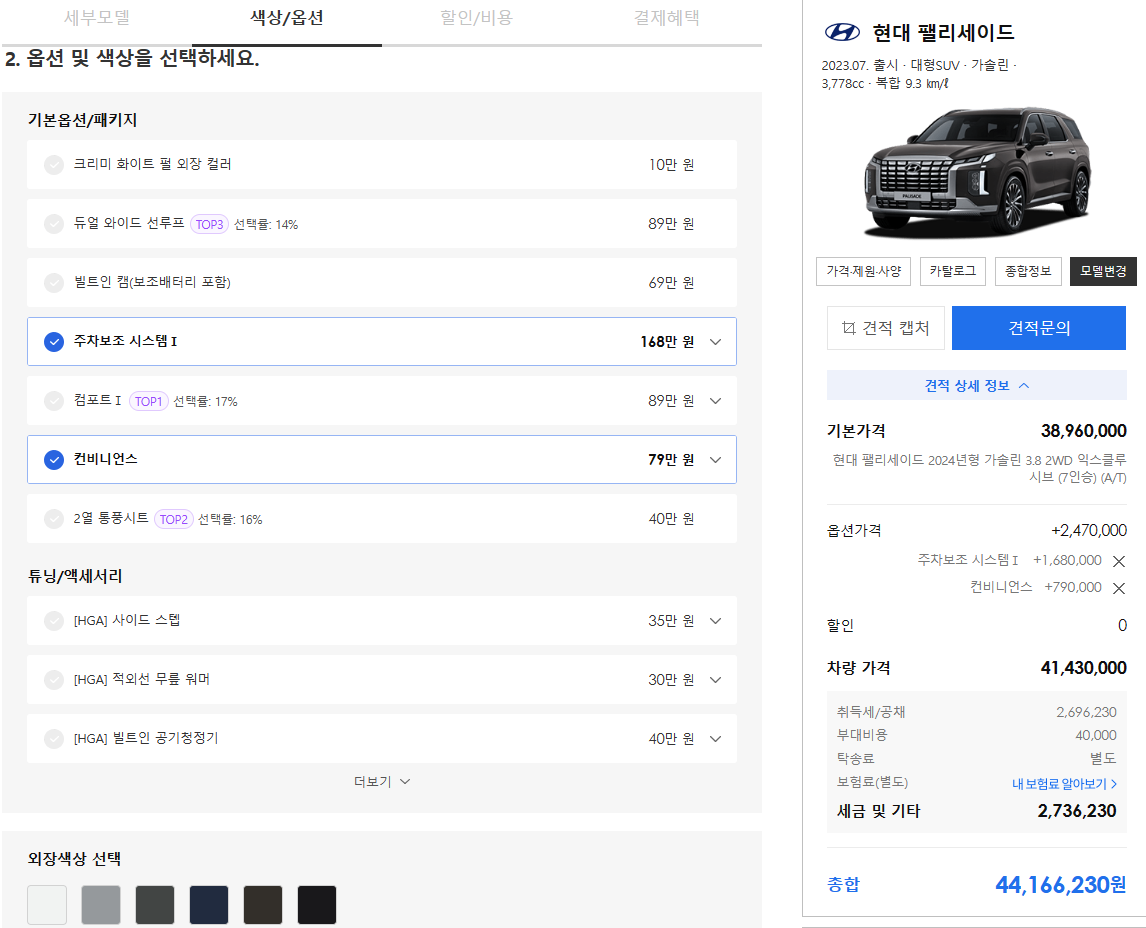Open 카탈로그 button

[952, 271]
